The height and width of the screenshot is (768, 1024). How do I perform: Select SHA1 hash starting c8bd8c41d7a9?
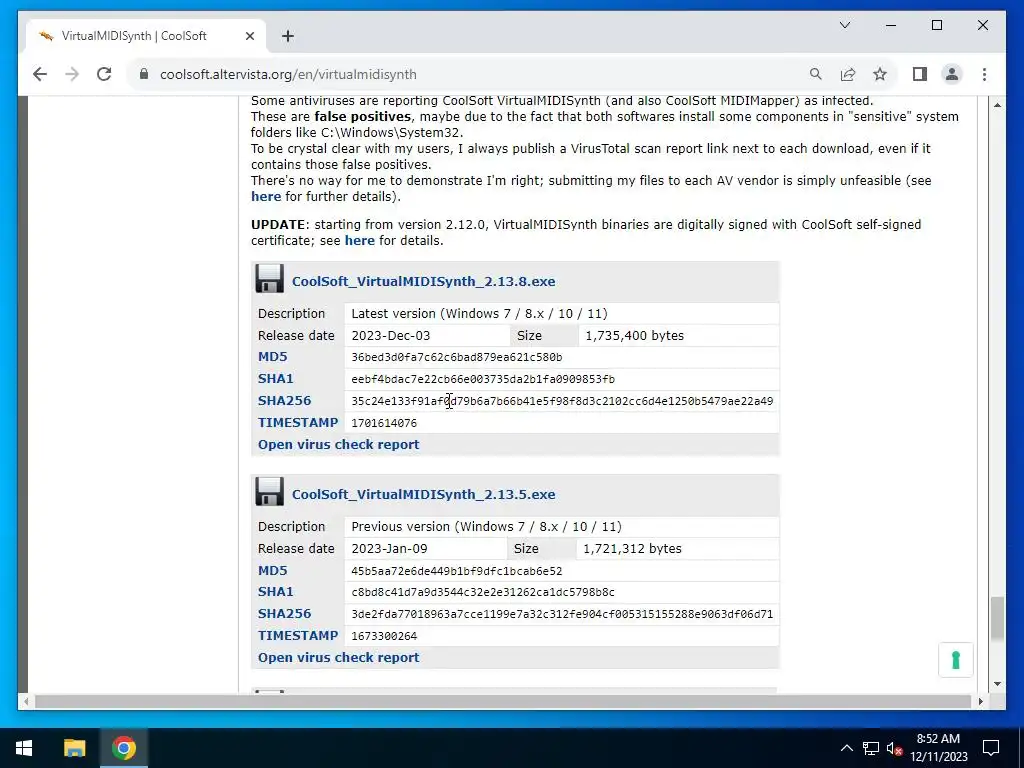coord(483,592)
